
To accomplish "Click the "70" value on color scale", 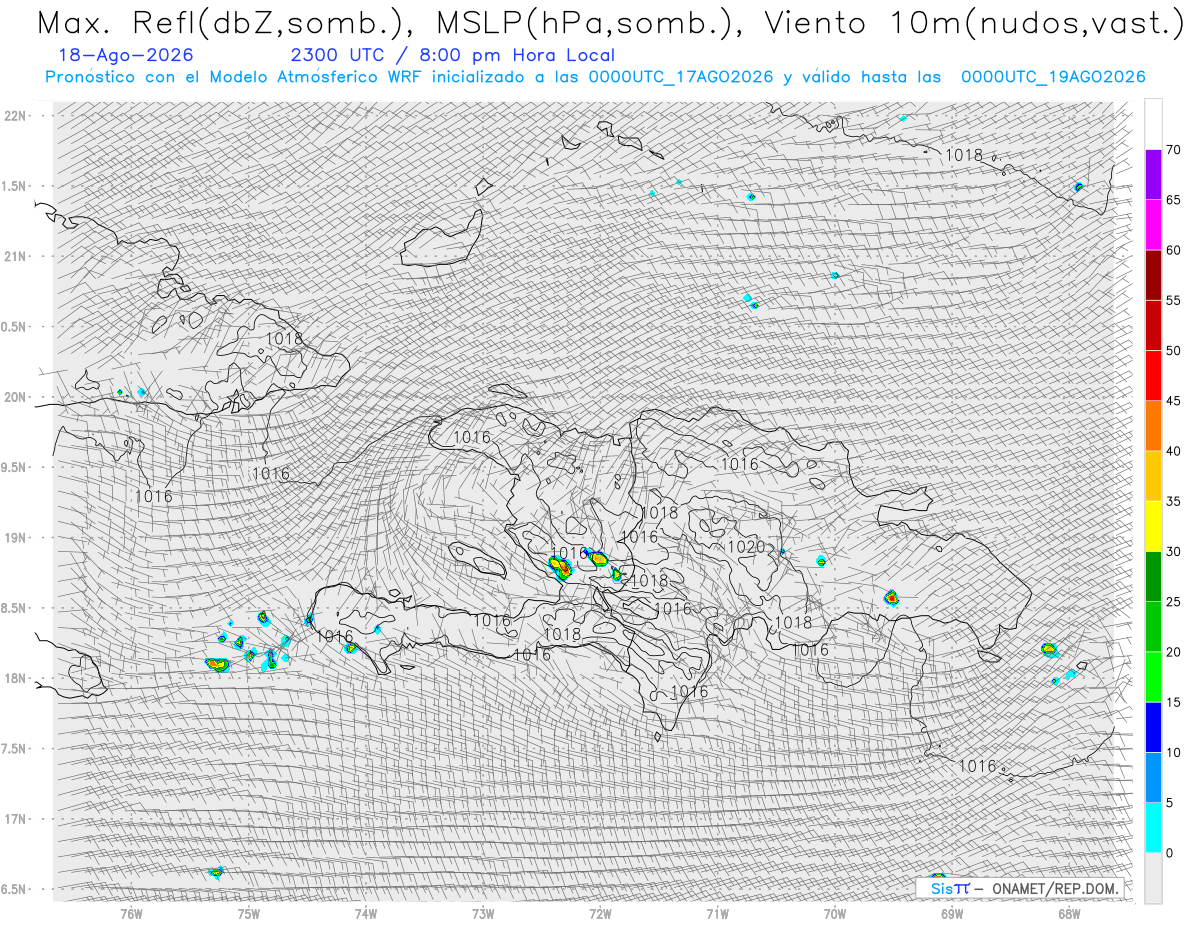I will 1175,150.
